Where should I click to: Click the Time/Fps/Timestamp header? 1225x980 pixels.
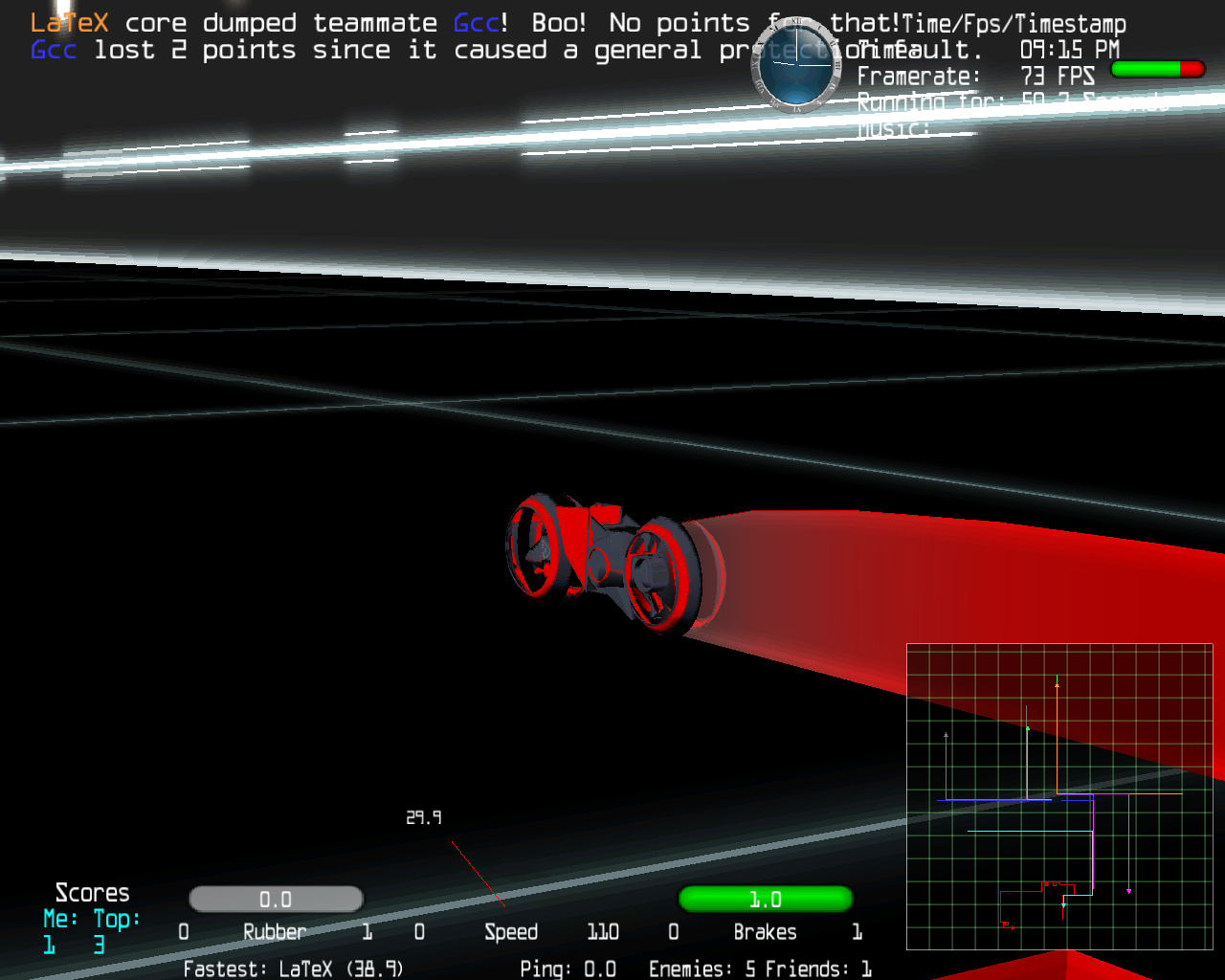1014,24
